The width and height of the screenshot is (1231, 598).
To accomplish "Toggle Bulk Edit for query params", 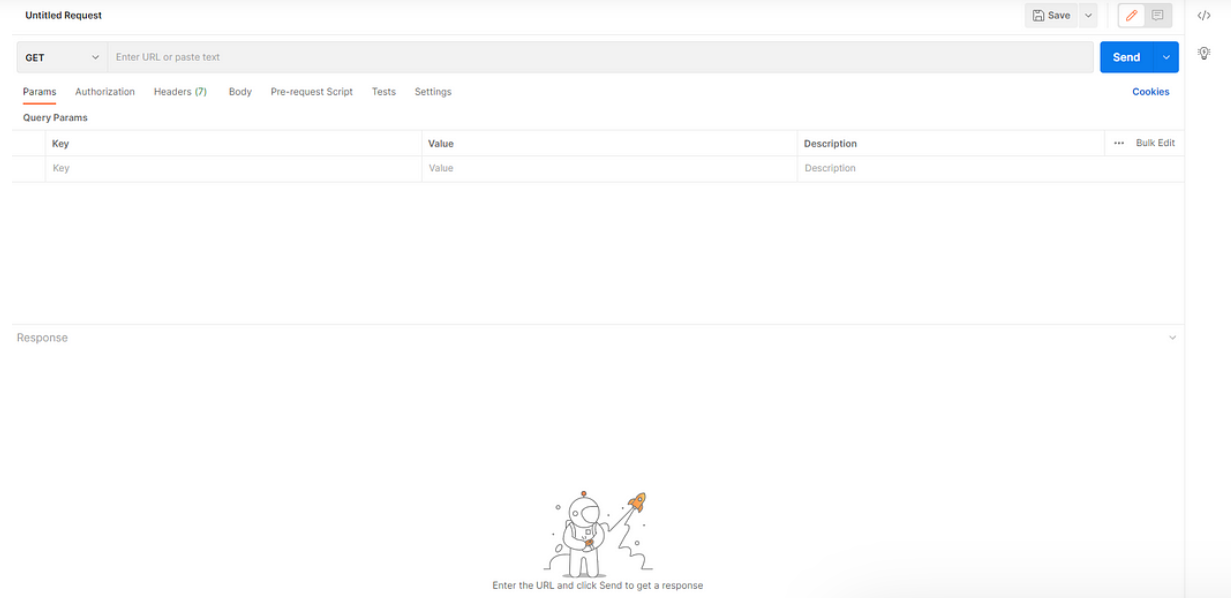I will [x=1155, y=143].
